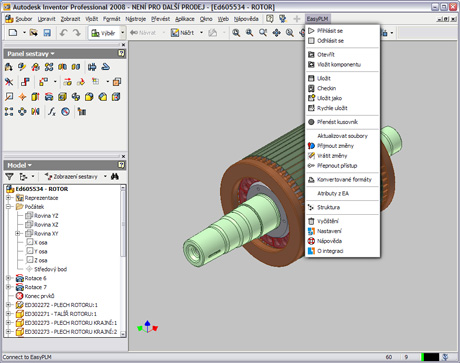The width and height of the screenshot is (460, 363).
Task: Choose Uložit jako menu entry
Action: tap(342, 98)
